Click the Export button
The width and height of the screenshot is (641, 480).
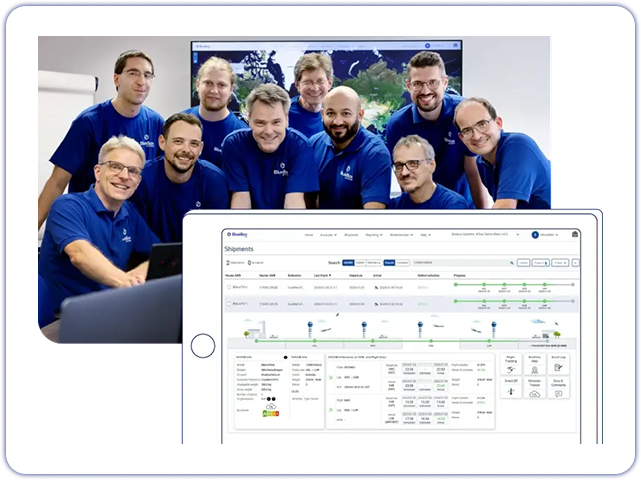coord(540,262)
